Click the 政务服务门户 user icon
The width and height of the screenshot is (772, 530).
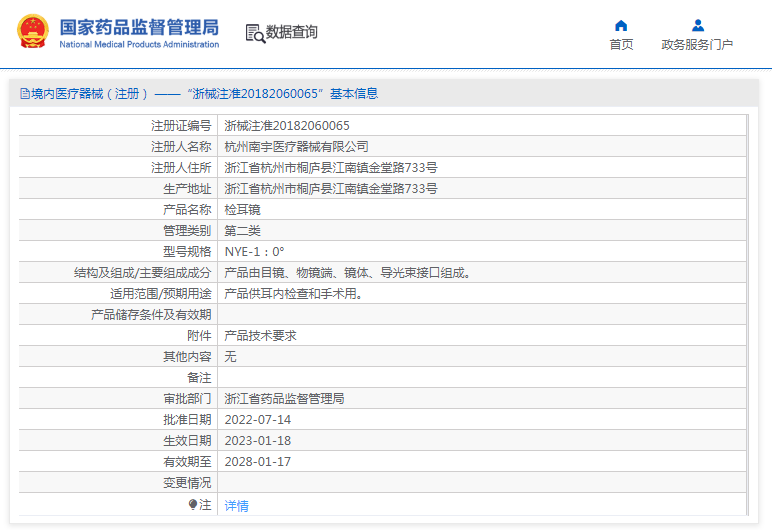point(698,25)
